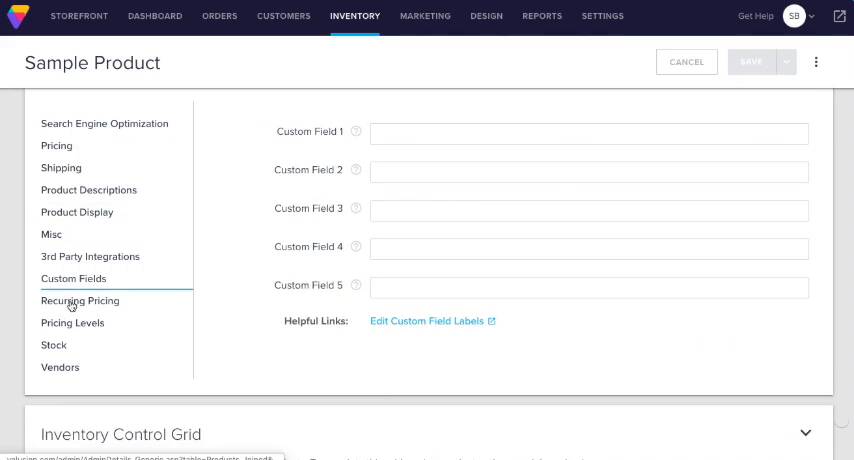Switch to Search Engine Optimization section
854x460 pixels.
click(104, 124)
